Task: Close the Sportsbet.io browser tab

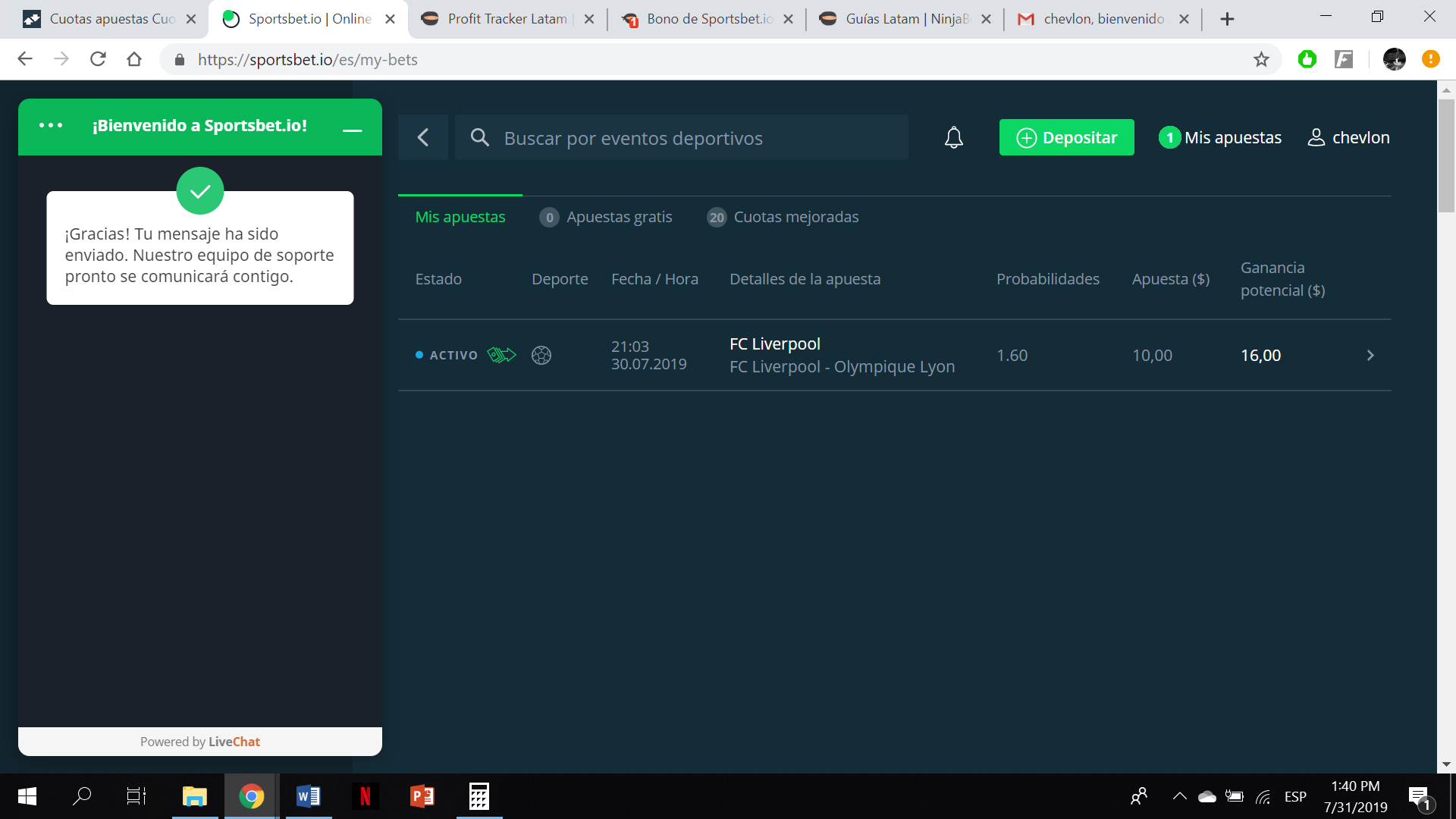Action: click(390, 19)
